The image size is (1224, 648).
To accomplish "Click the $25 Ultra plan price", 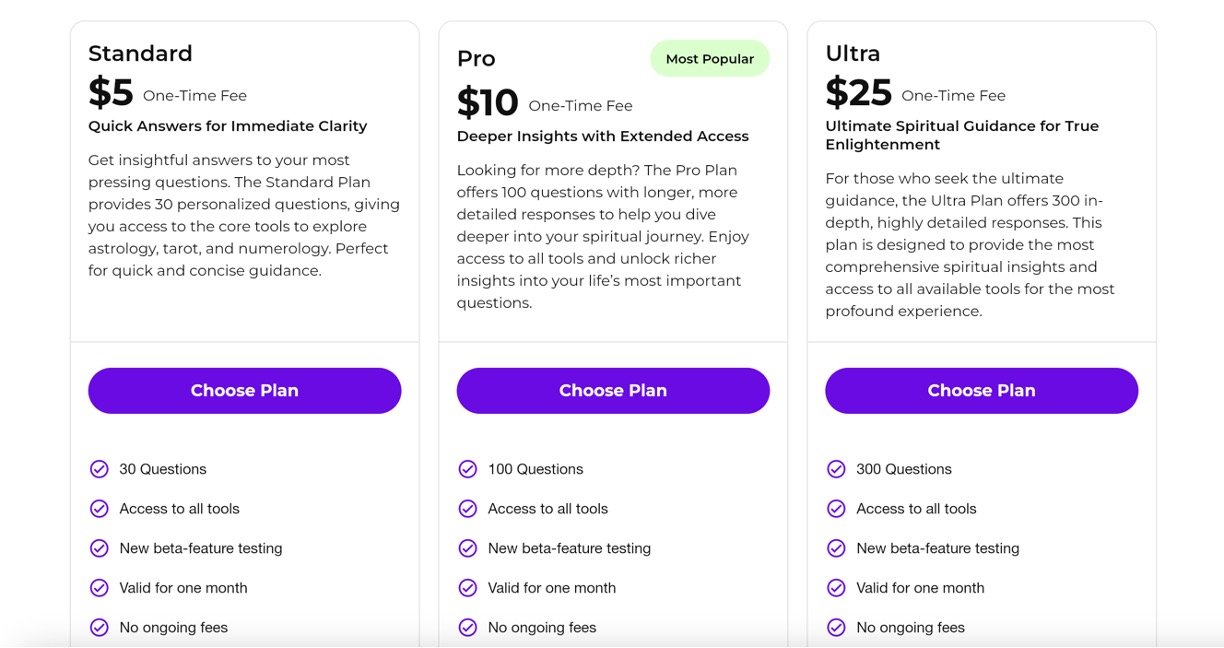I will click(858, 93).
